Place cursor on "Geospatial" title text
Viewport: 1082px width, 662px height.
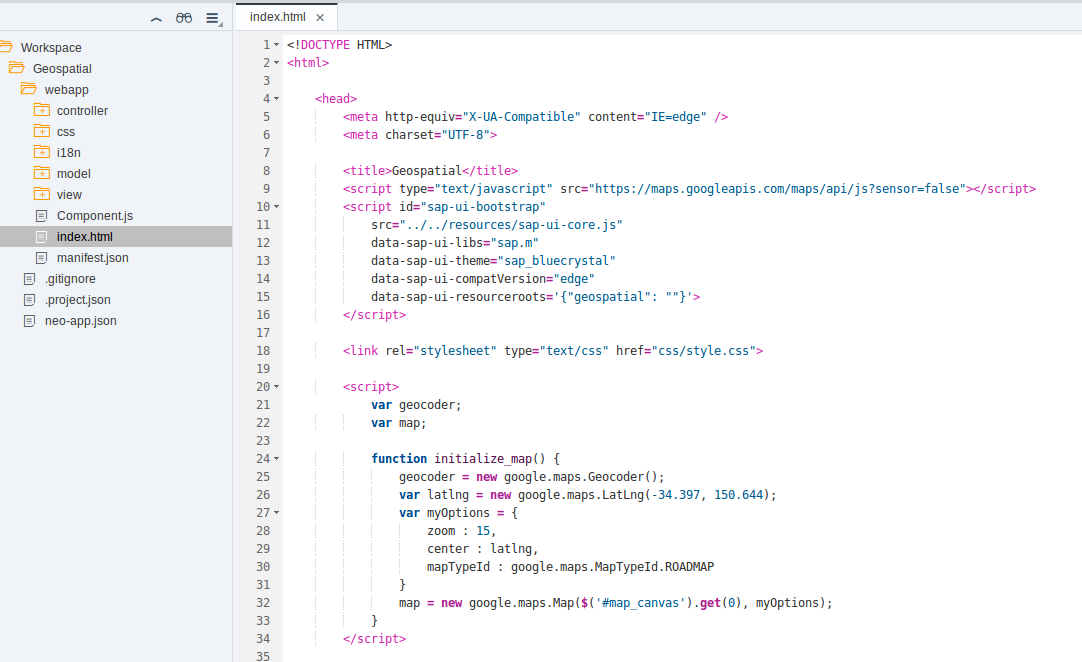click(x=426, y=171)
